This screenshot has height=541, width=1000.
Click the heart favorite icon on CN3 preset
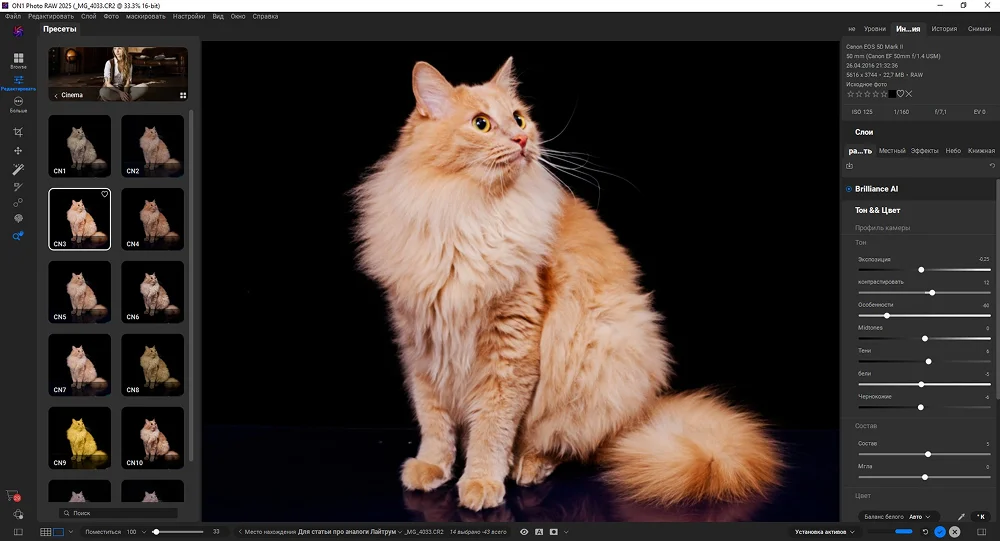[104, 195]
